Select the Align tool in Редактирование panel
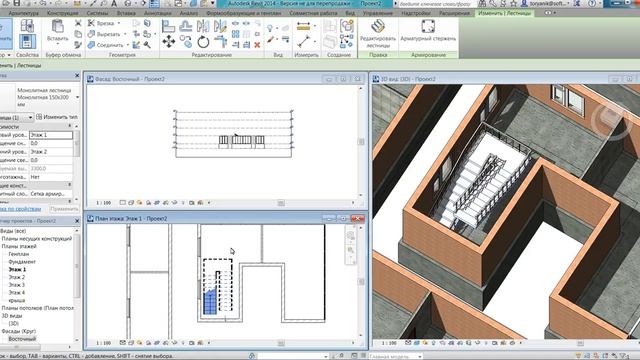The image size is (640, 360). pos(168,27)
